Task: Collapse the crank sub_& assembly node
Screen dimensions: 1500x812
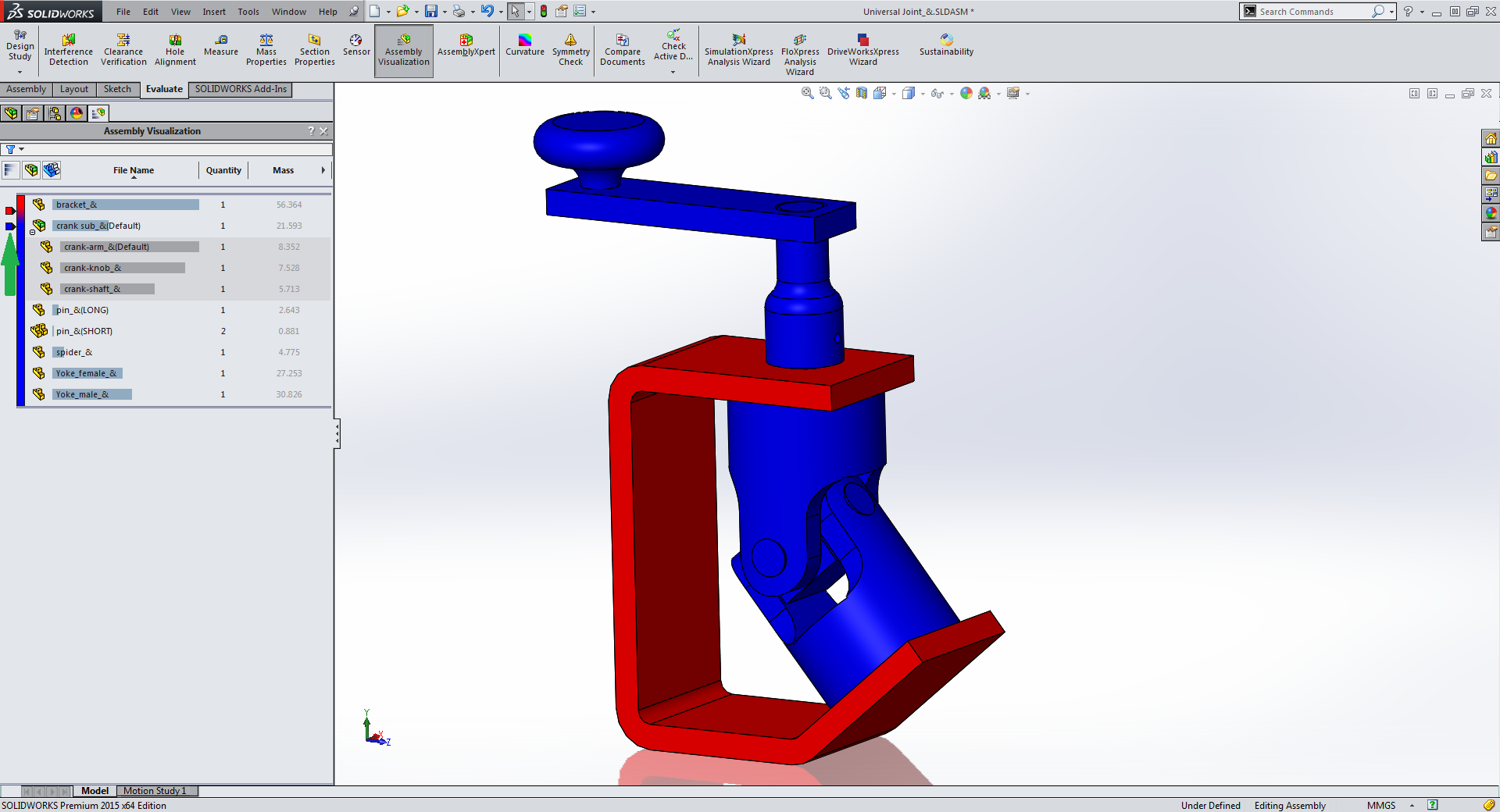Action: (32, 232)
